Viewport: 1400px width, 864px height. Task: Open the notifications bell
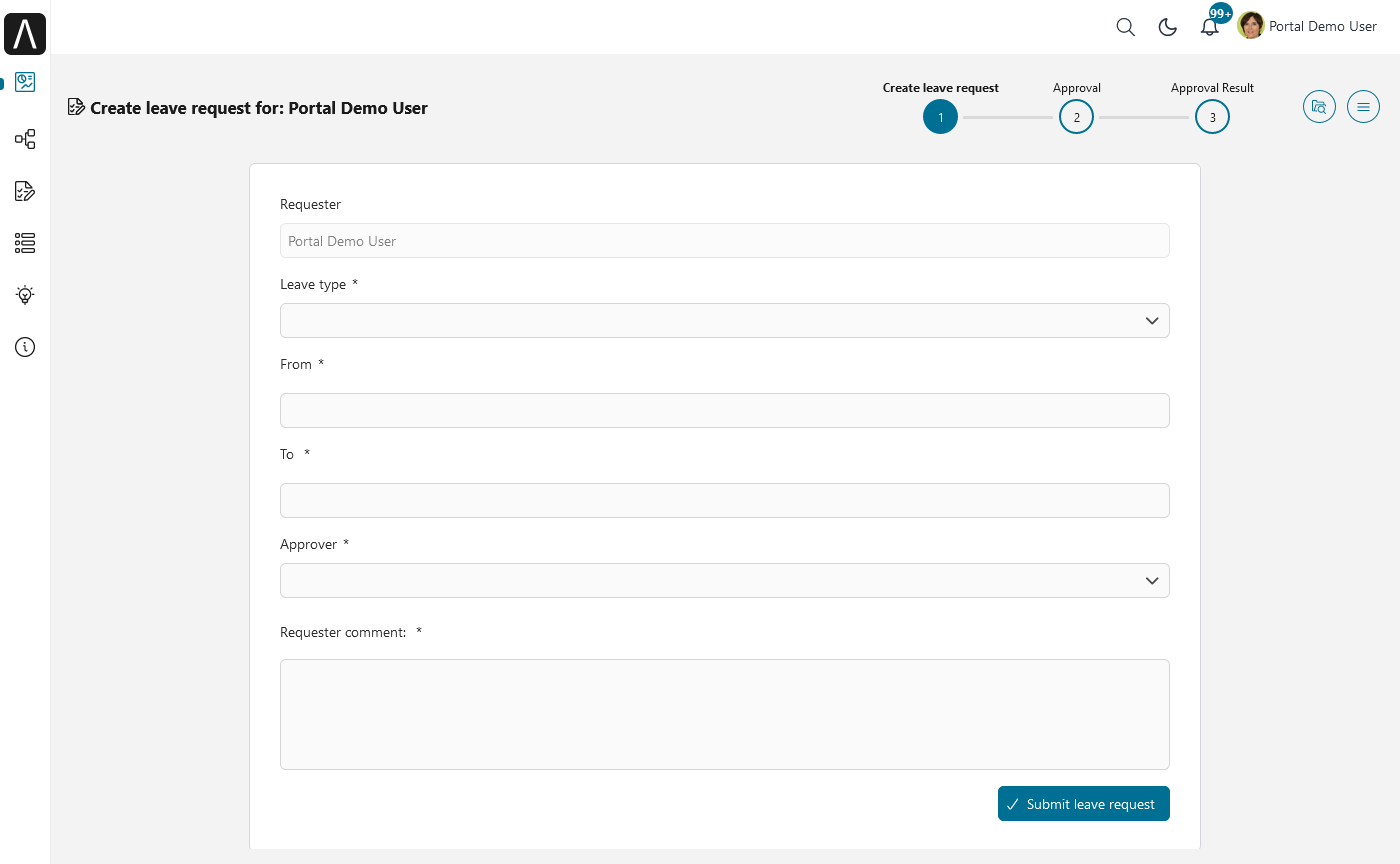[1209, 28]
